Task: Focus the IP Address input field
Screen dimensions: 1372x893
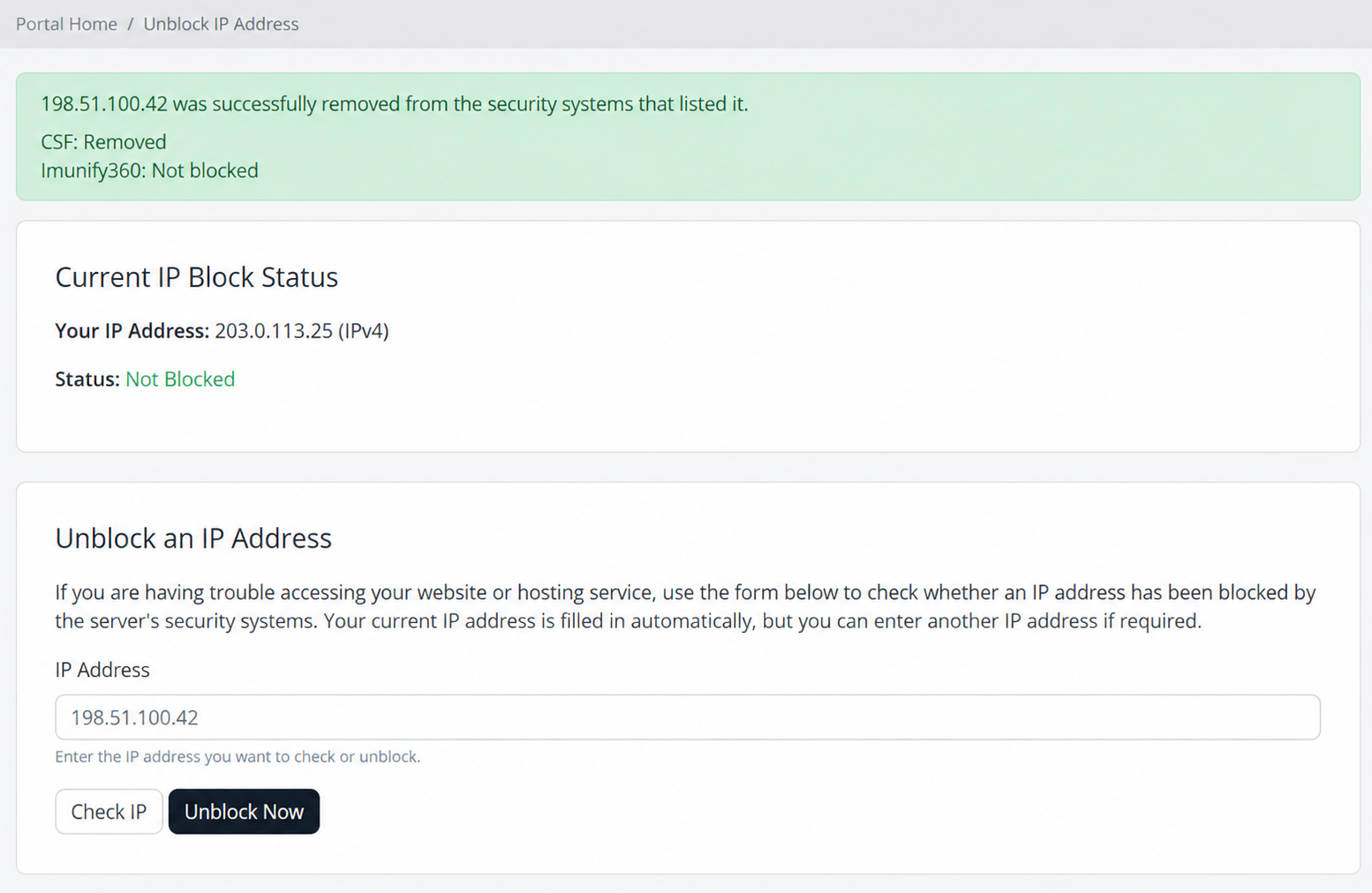Action: [688, 717]
